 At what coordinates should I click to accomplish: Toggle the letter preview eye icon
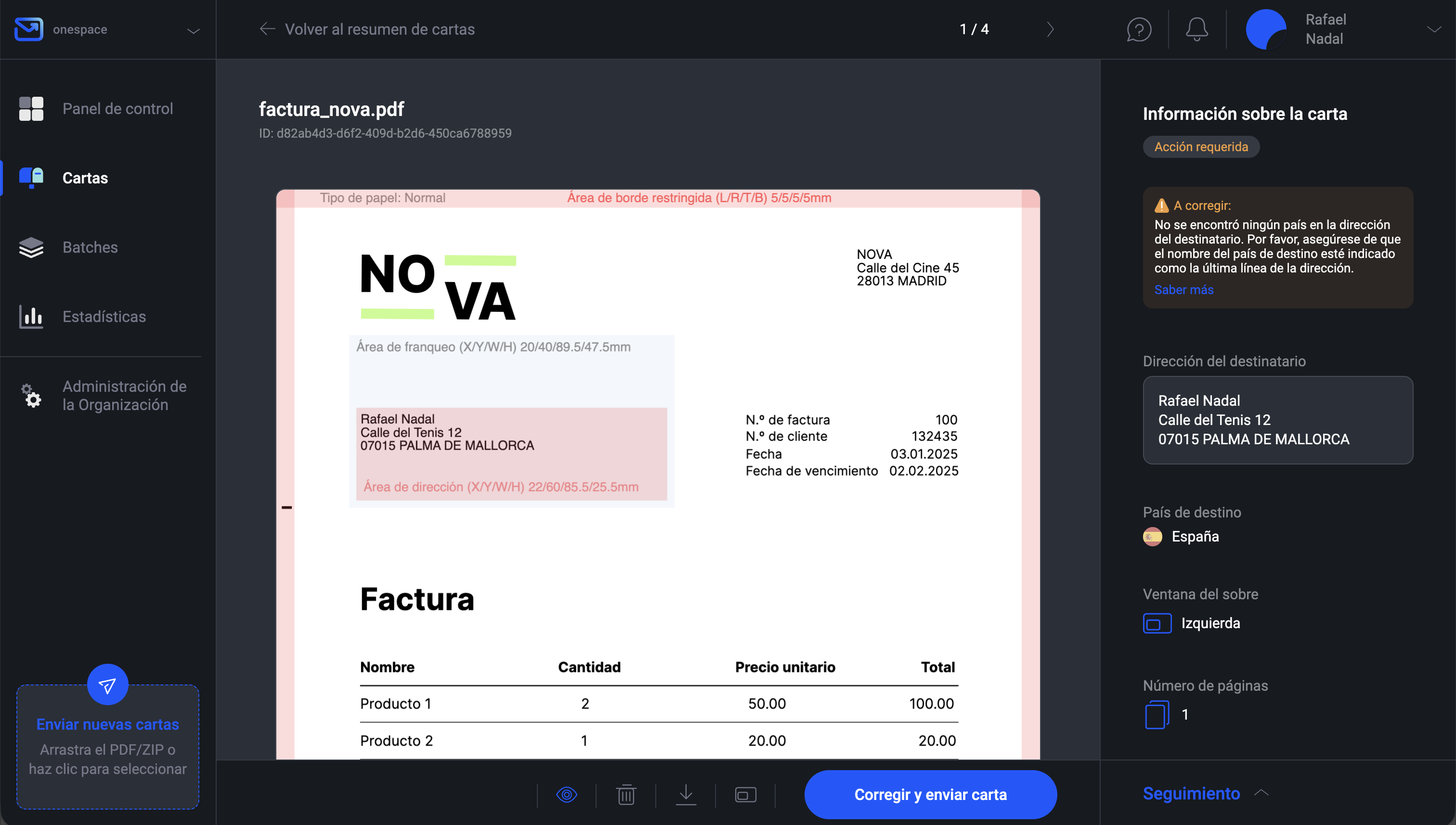click(568, 794)
